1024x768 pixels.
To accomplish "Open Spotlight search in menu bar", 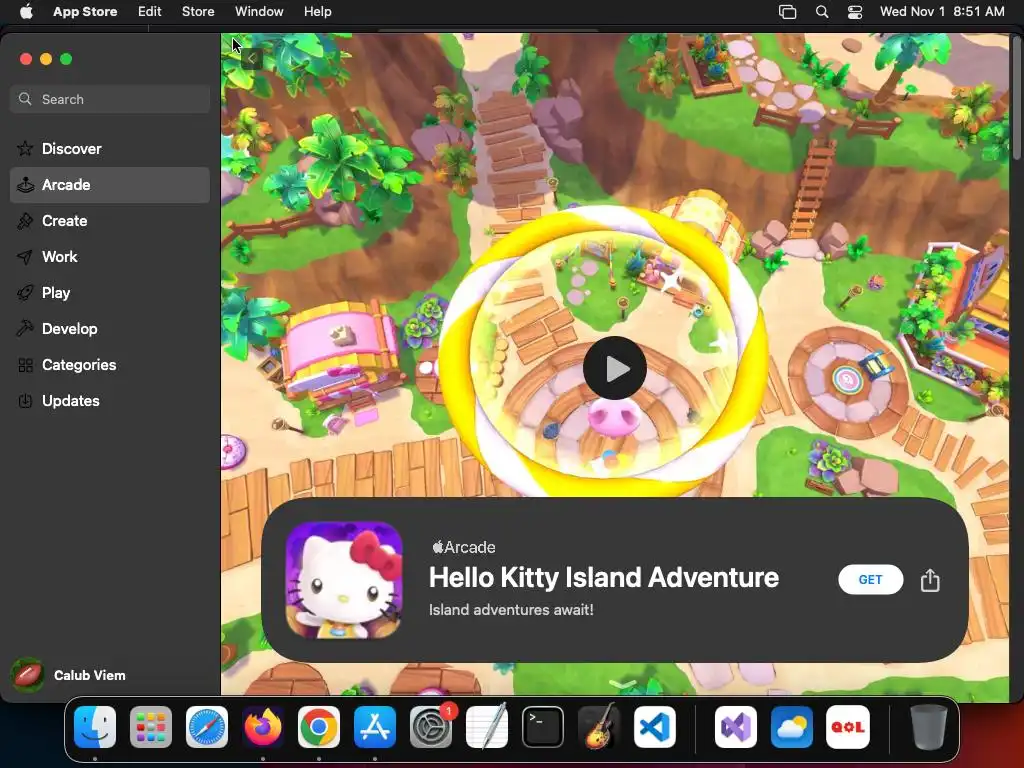I will click(x=822, y=12).
